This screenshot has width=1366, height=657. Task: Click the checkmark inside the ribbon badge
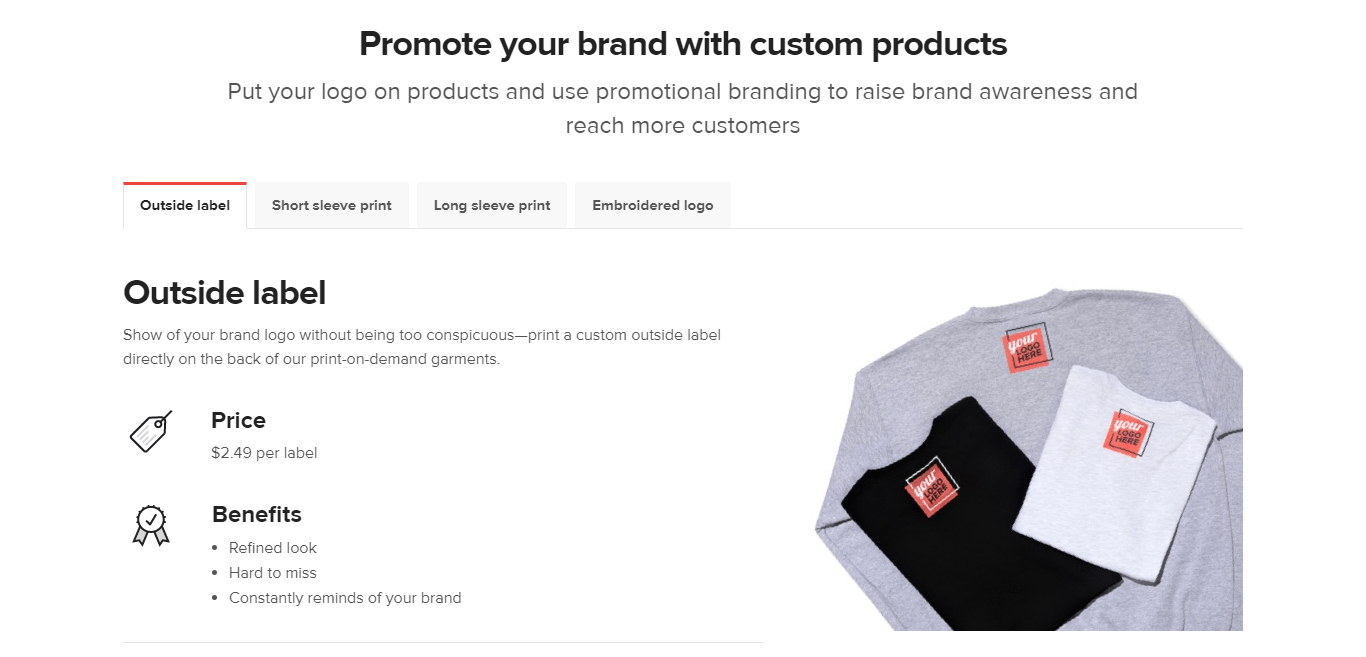150,519
